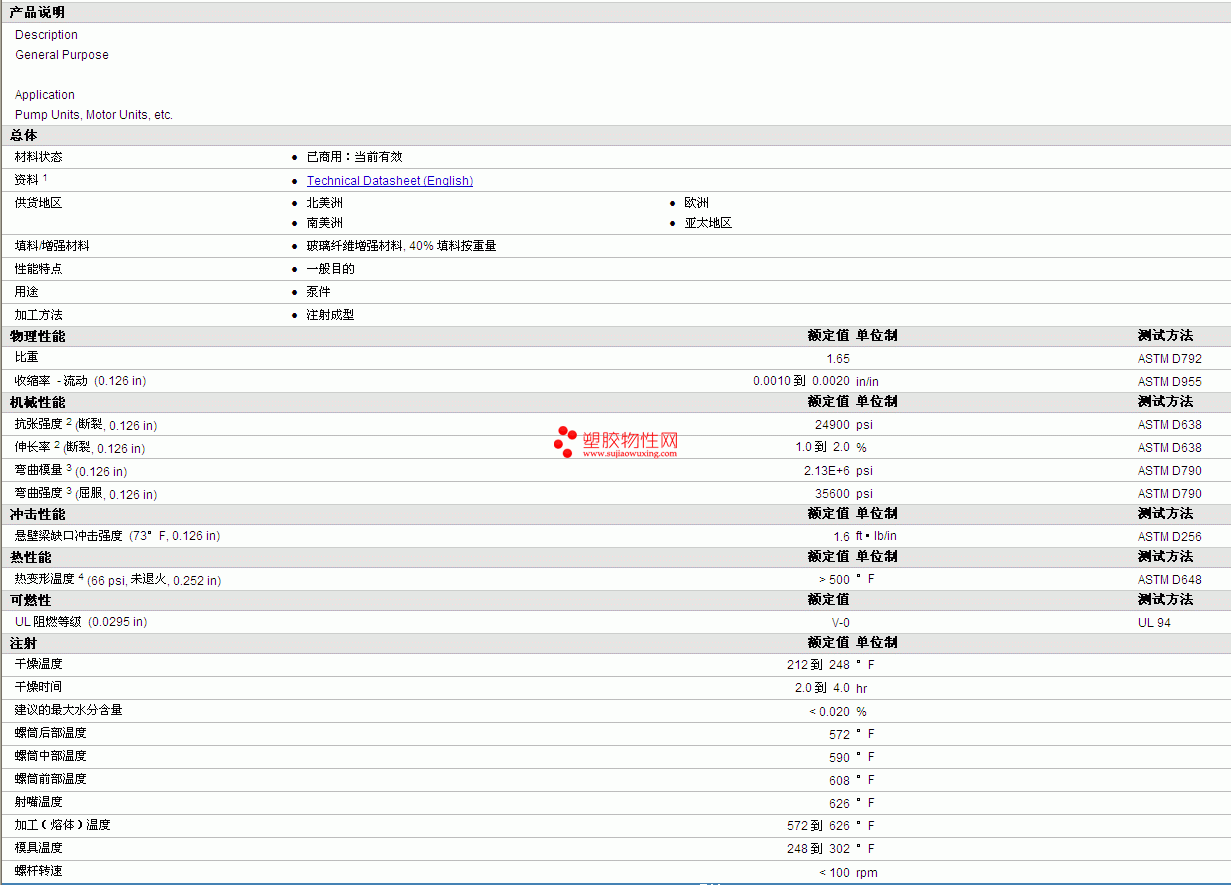Click the 螺筒后部温度 row label
This screenshot has width=1231, height=885.
point(50,733)
